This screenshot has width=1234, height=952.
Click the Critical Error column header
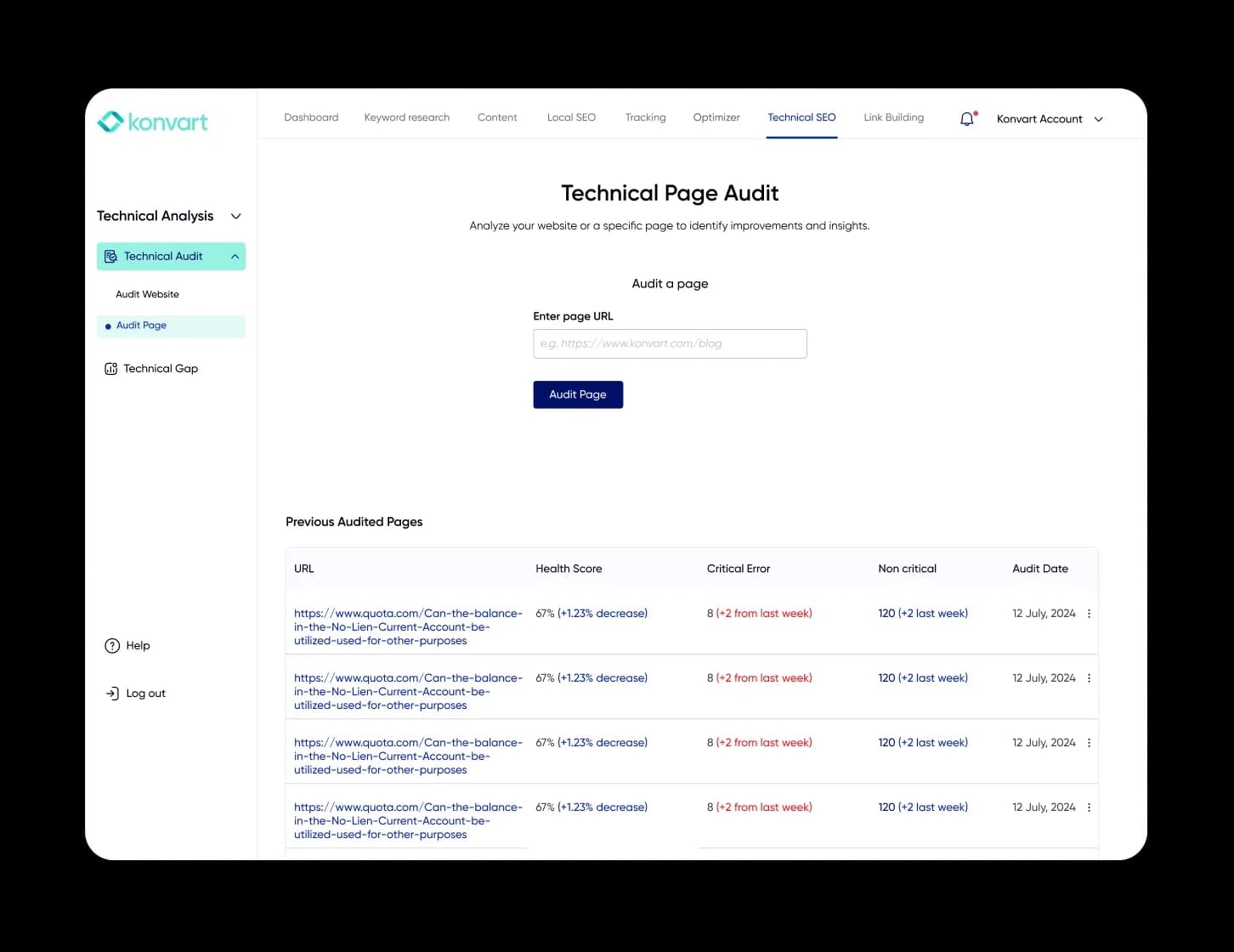coord(739,569)
